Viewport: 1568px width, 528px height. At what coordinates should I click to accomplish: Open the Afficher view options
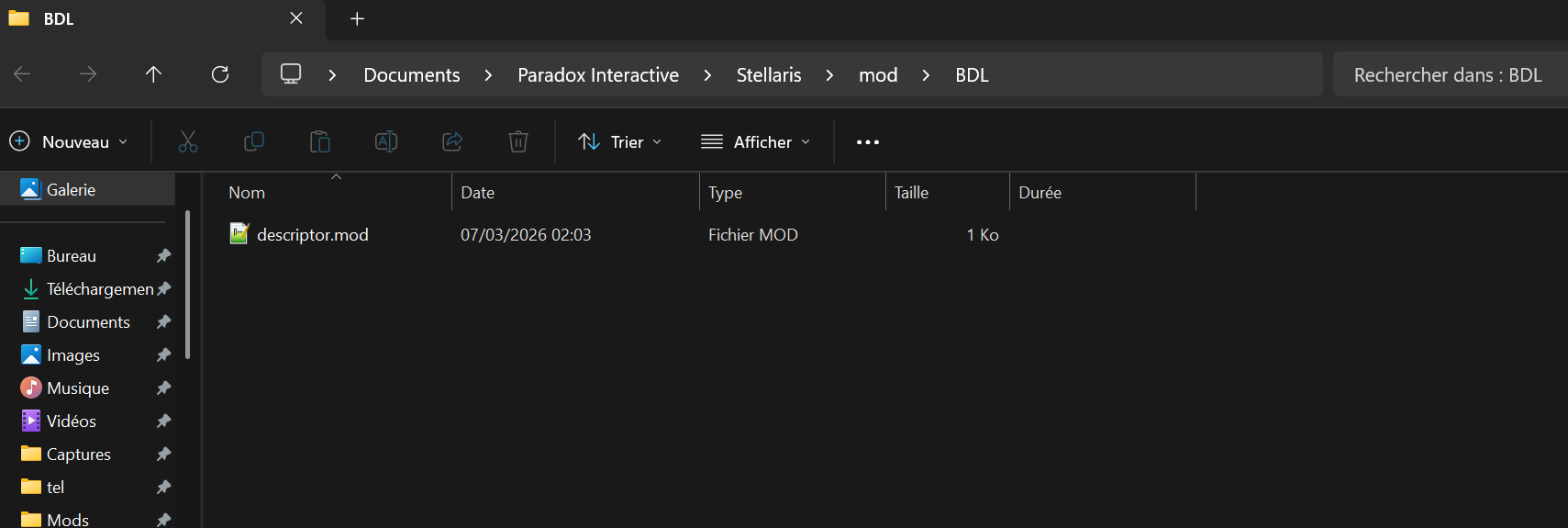[756, 141]
